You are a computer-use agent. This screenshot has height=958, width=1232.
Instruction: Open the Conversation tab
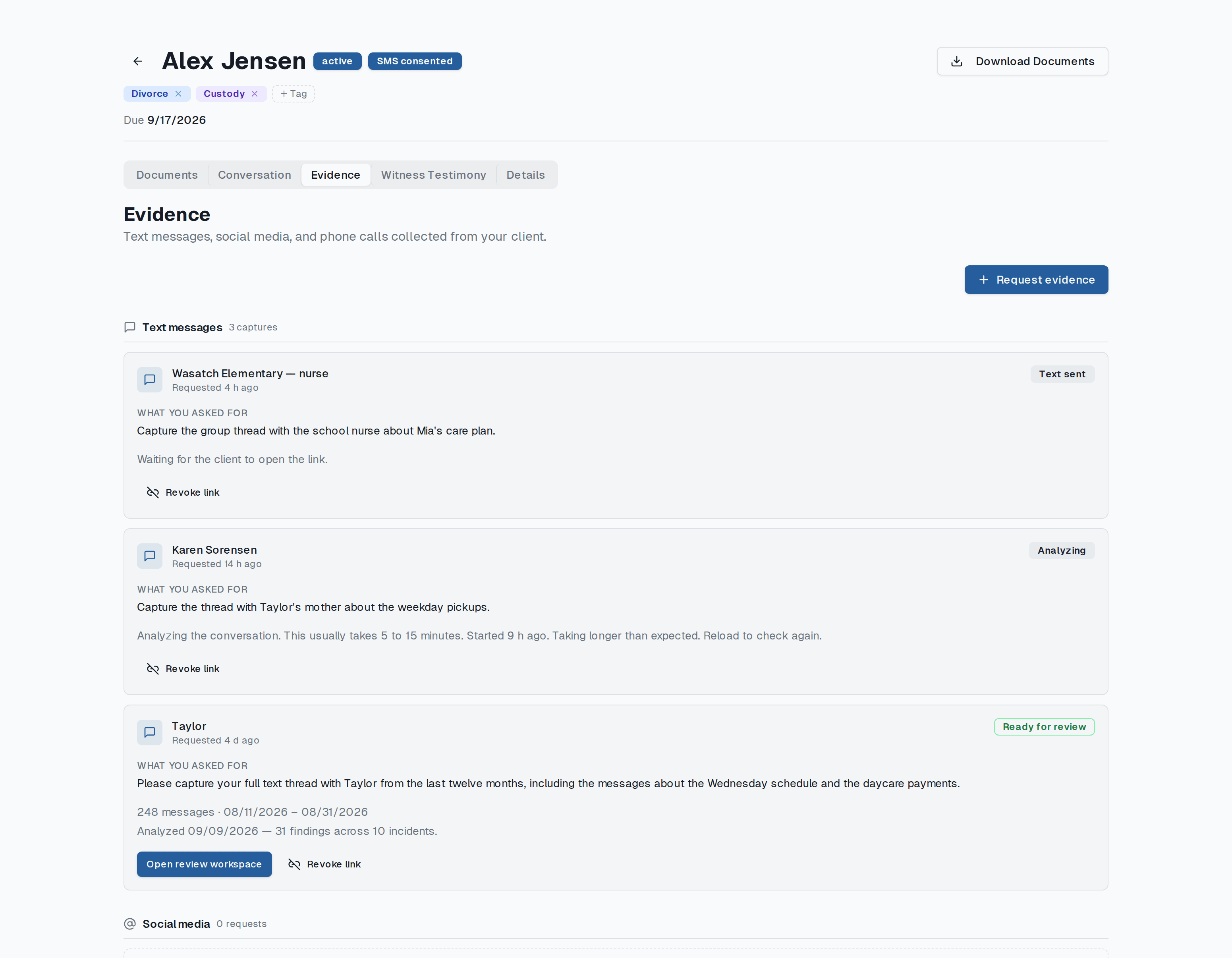(255, 175)
